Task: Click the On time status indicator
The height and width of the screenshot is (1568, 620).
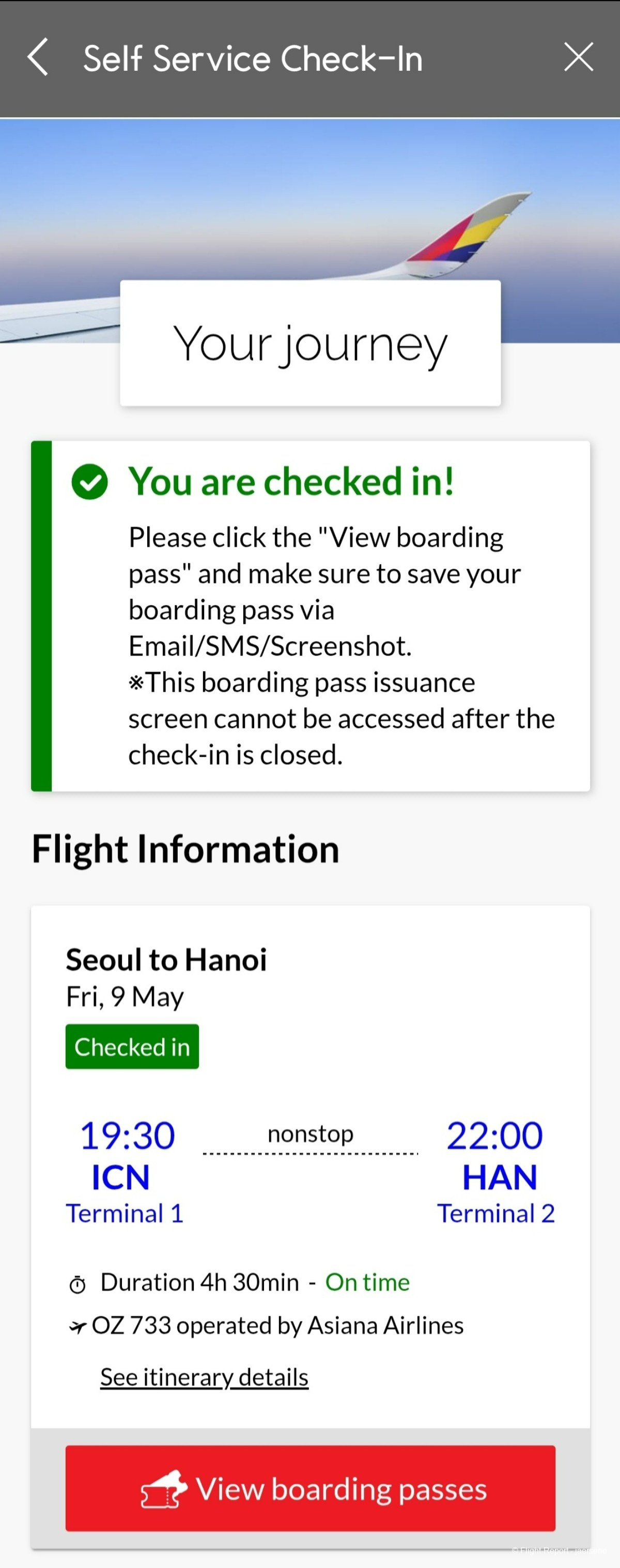Action: point(367,1282)
